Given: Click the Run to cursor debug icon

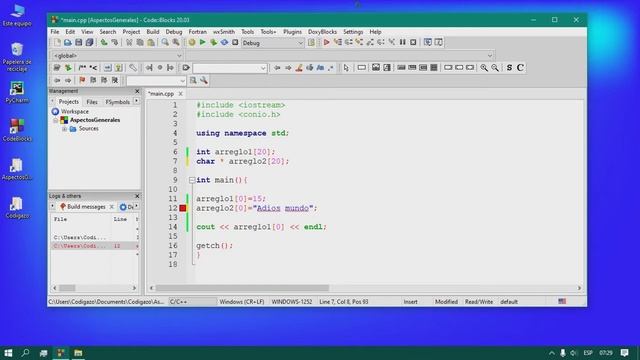Looking at the screenshot, I should coord(338,42).
